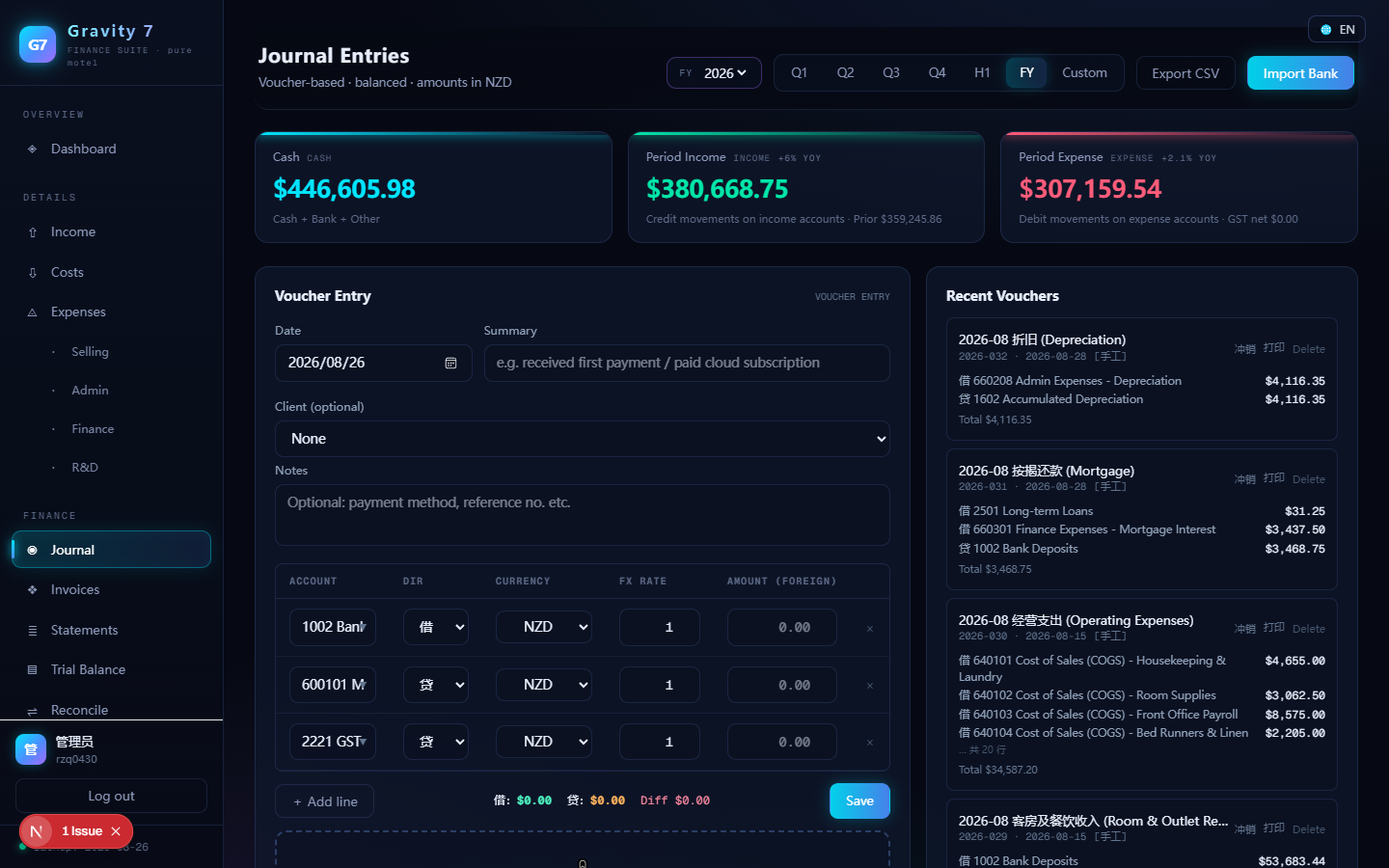The width and height of the screenshot is (1389, 868).
Task: Open the 600101 account selector
Action: [x=333, y=685]
